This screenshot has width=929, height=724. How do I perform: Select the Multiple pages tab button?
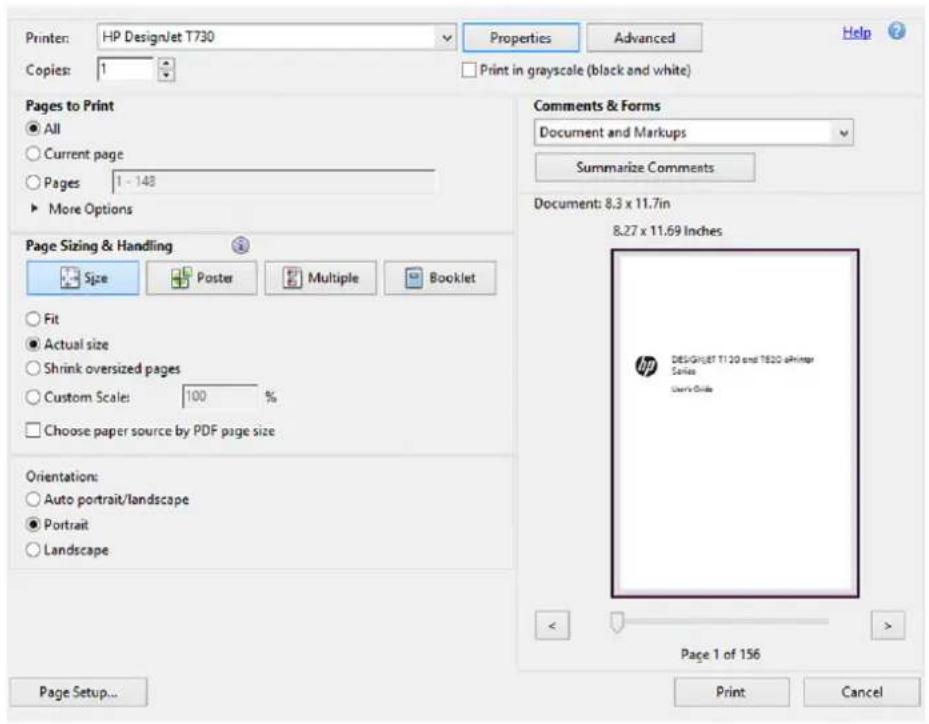click(321, 278)
